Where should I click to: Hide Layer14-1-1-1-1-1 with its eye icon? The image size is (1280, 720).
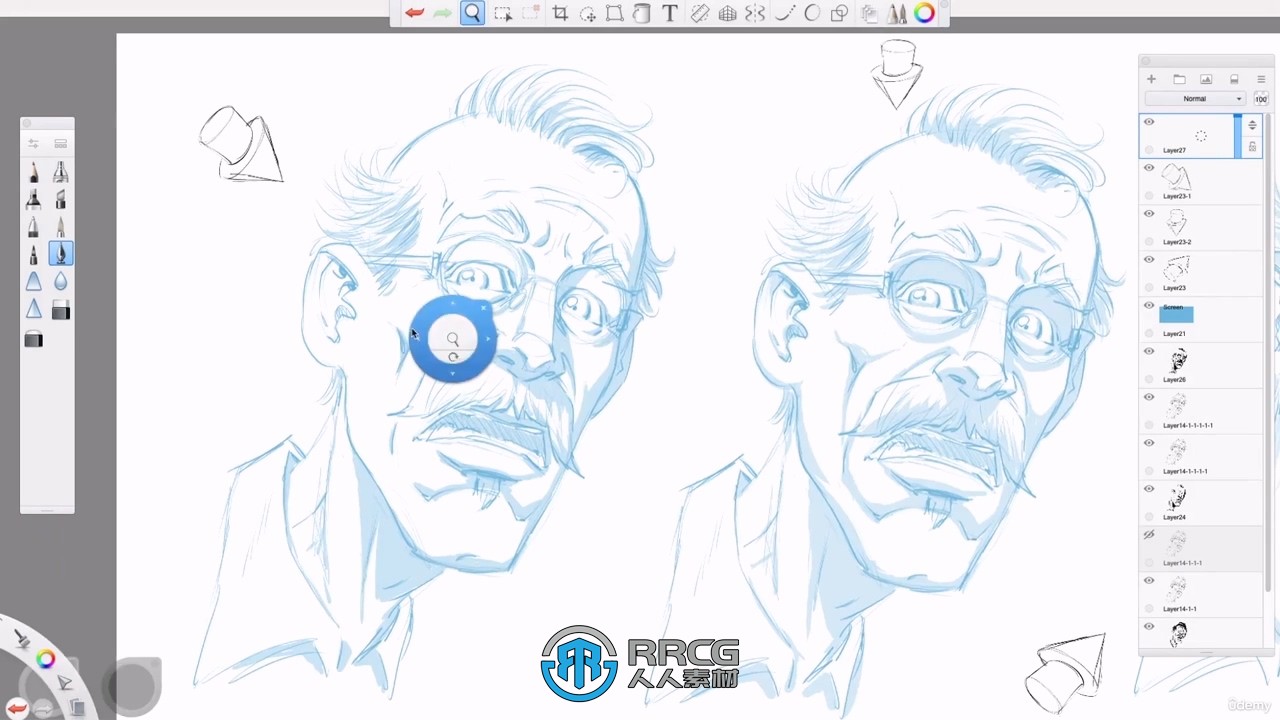(x=1149, y=397)
